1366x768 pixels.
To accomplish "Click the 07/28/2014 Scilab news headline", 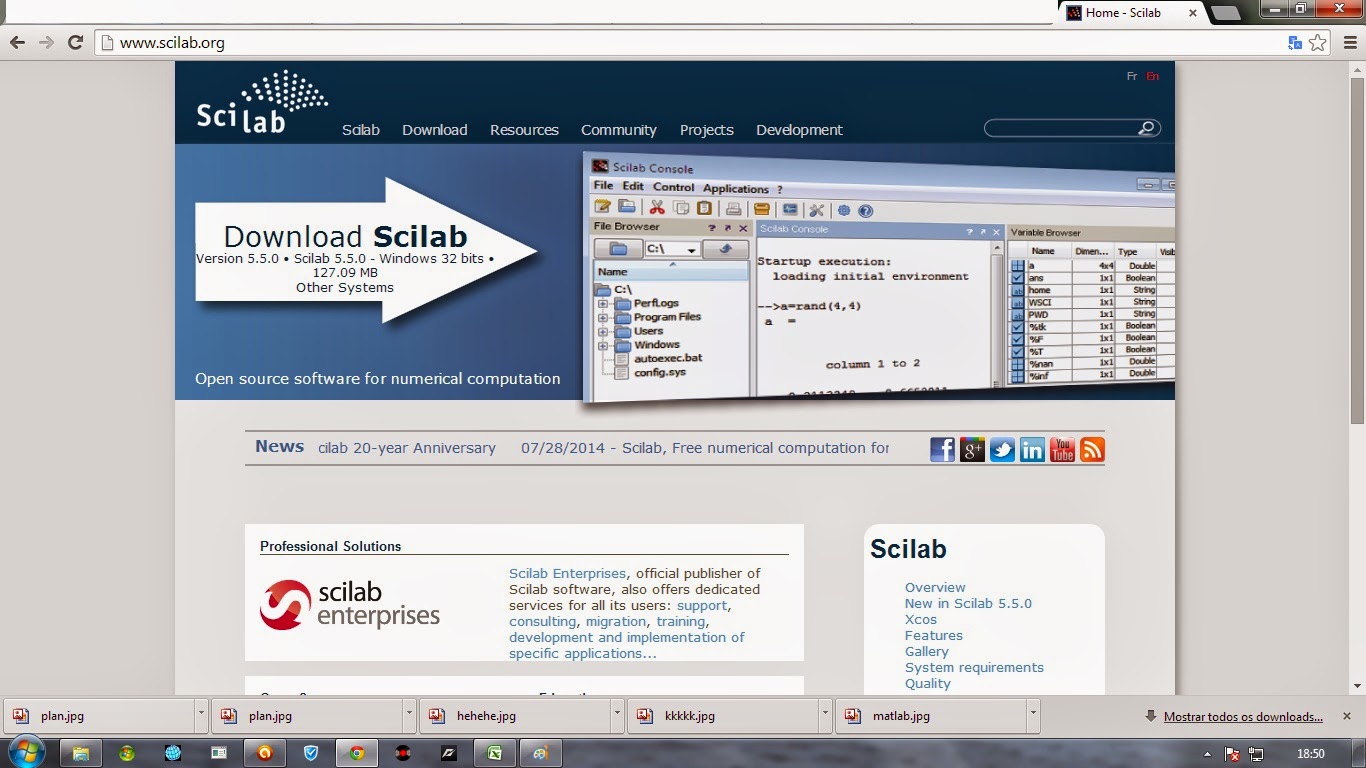I will [705, 448].
